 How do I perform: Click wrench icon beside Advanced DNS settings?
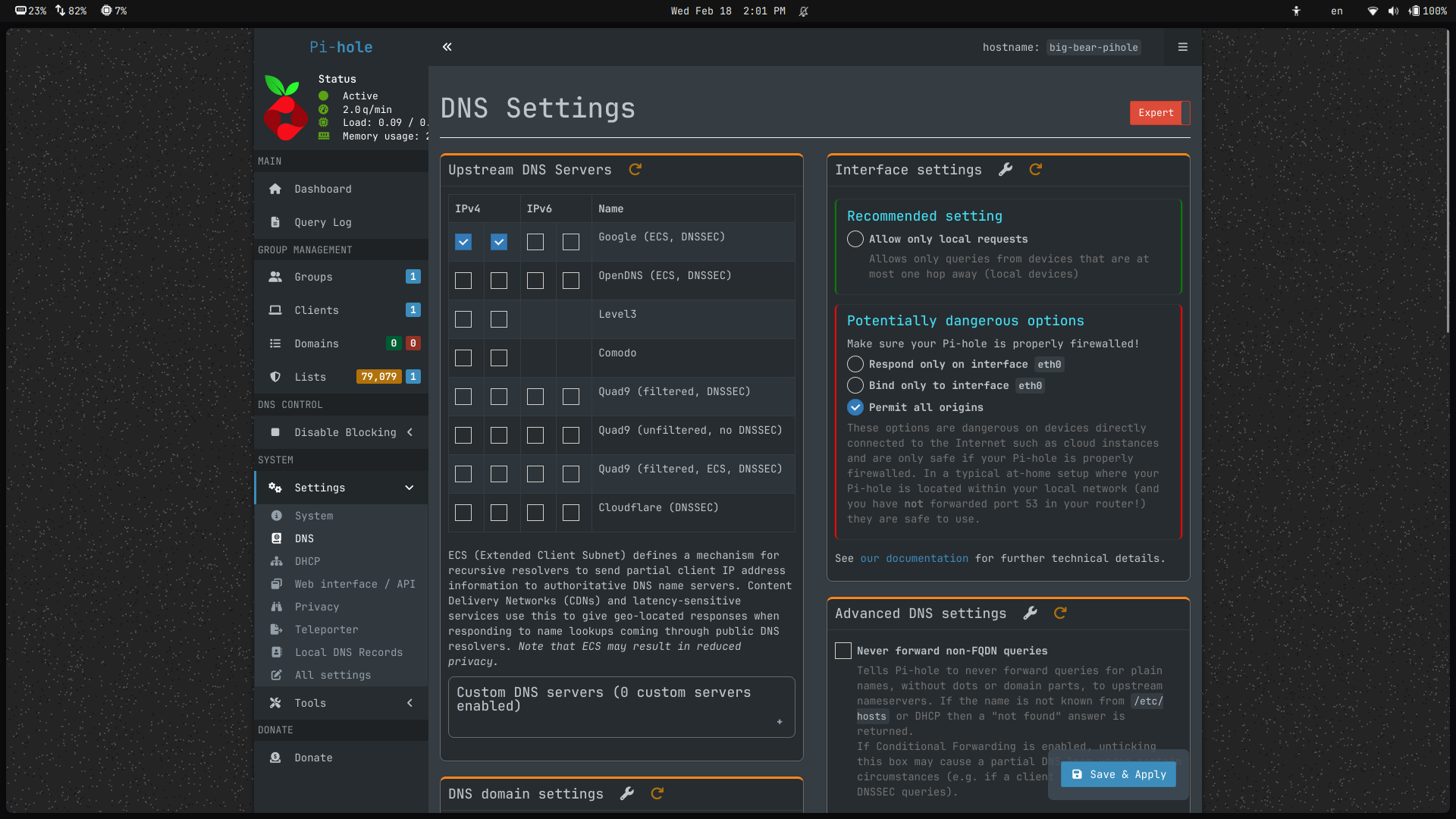pos(1030,613)
